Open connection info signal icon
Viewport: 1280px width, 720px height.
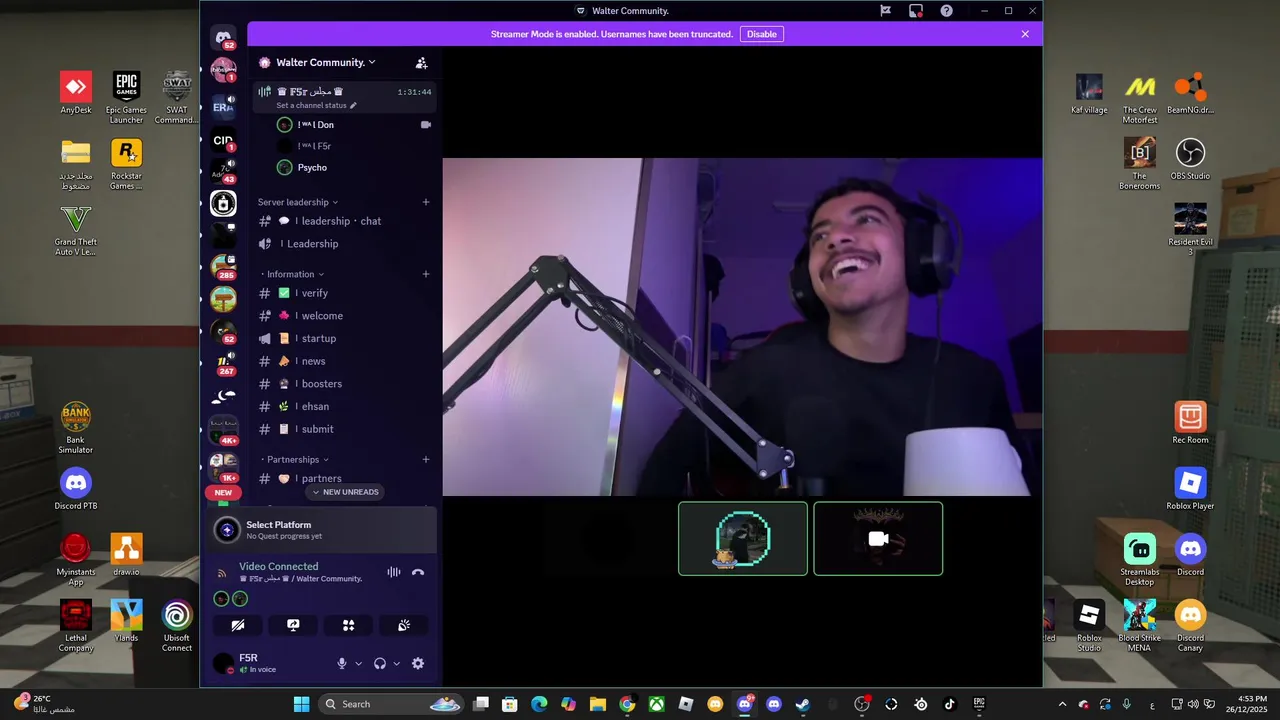[x=222, y=572]
